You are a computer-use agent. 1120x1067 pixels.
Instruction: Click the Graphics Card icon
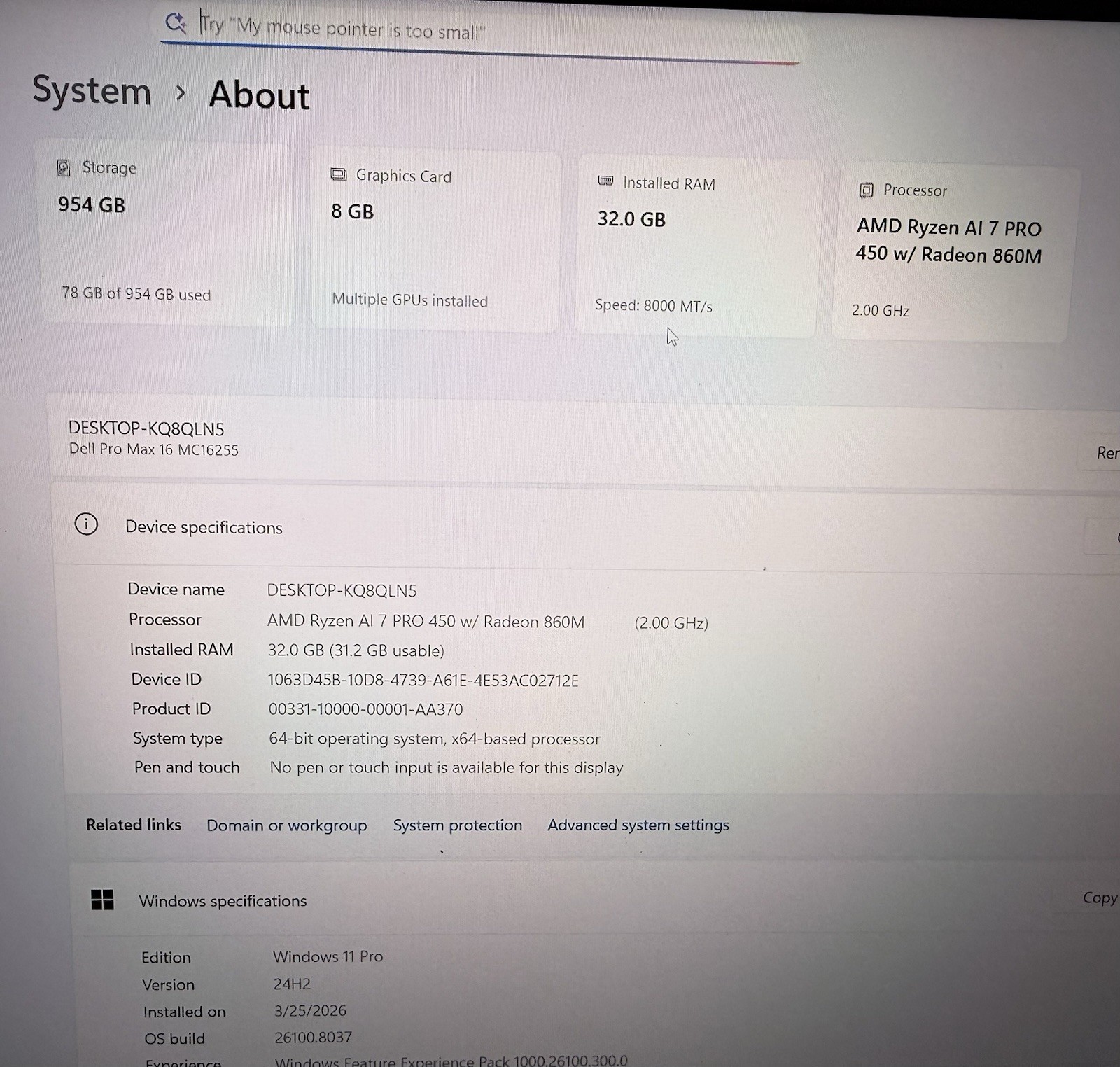click(x=339, y=174)
